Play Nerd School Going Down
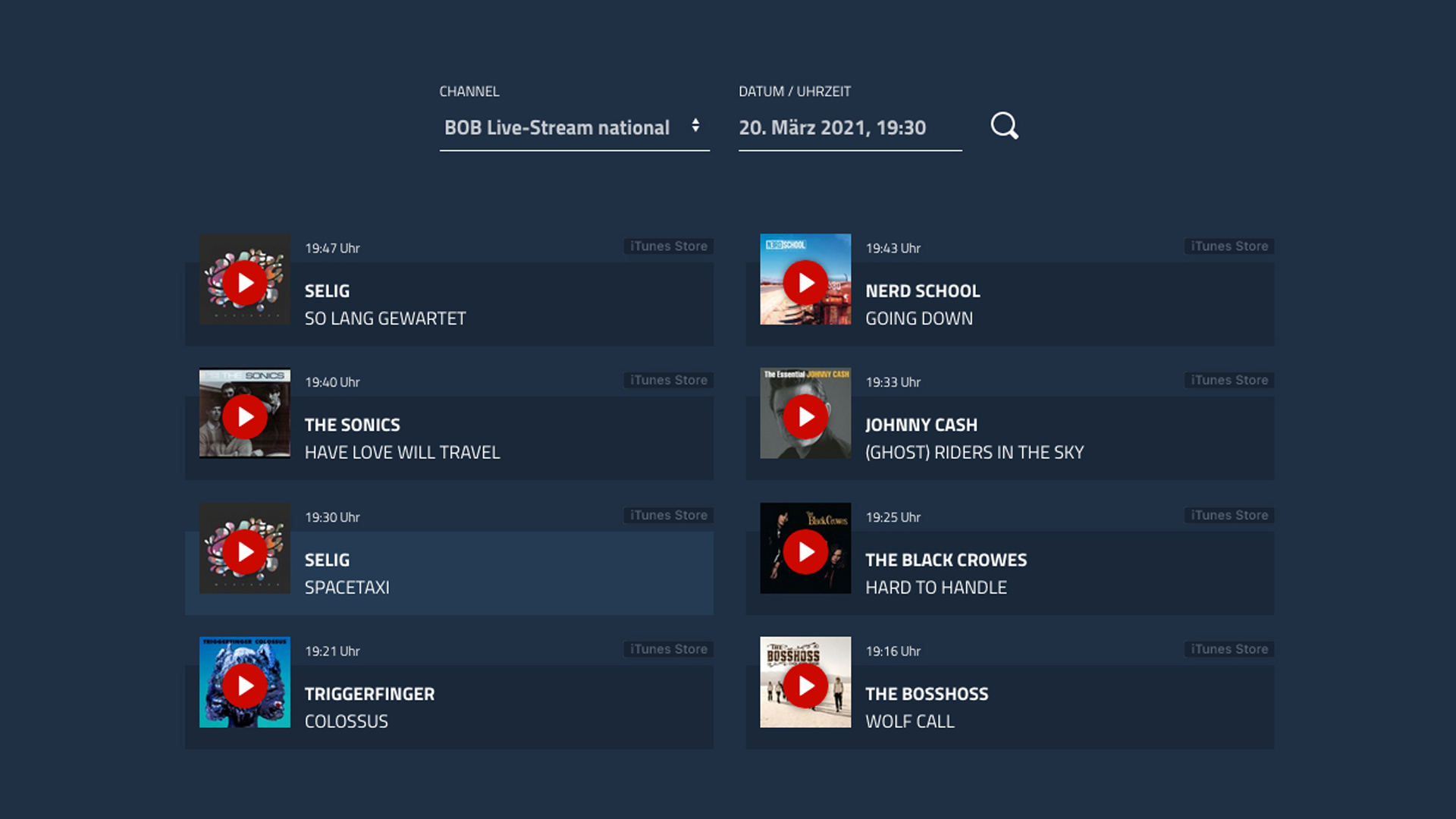Image resolution: width=1456 pixels, height=819 pixels. pos(805,283)
